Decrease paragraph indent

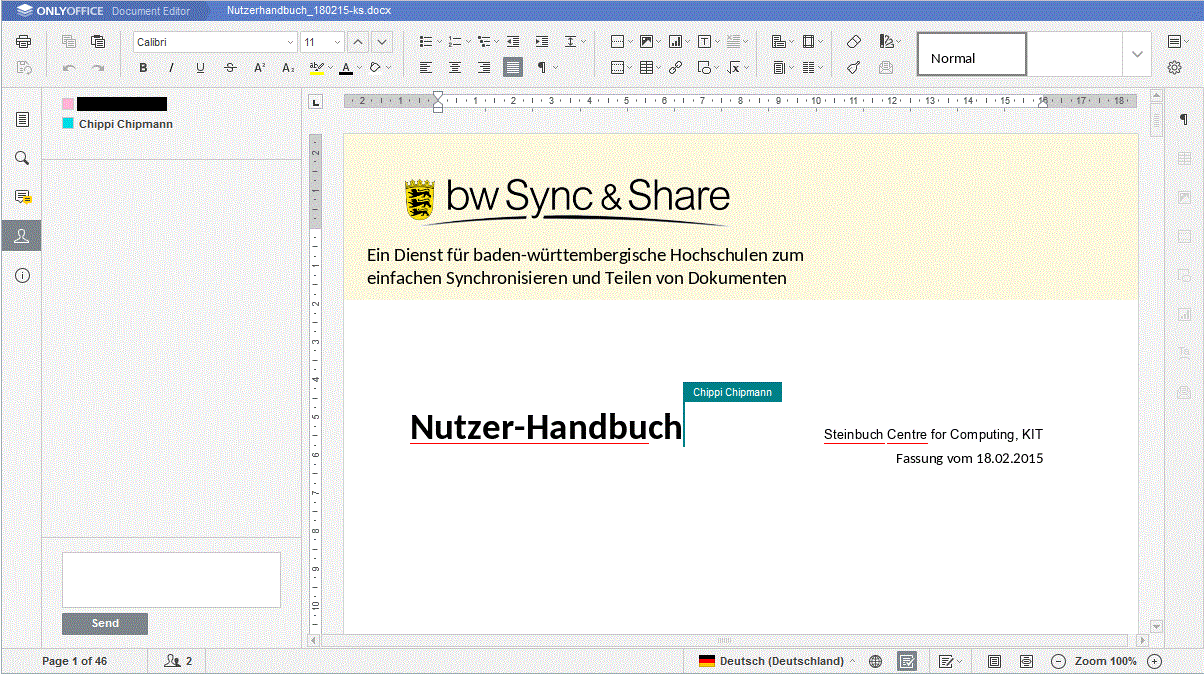tap(513, 41)
